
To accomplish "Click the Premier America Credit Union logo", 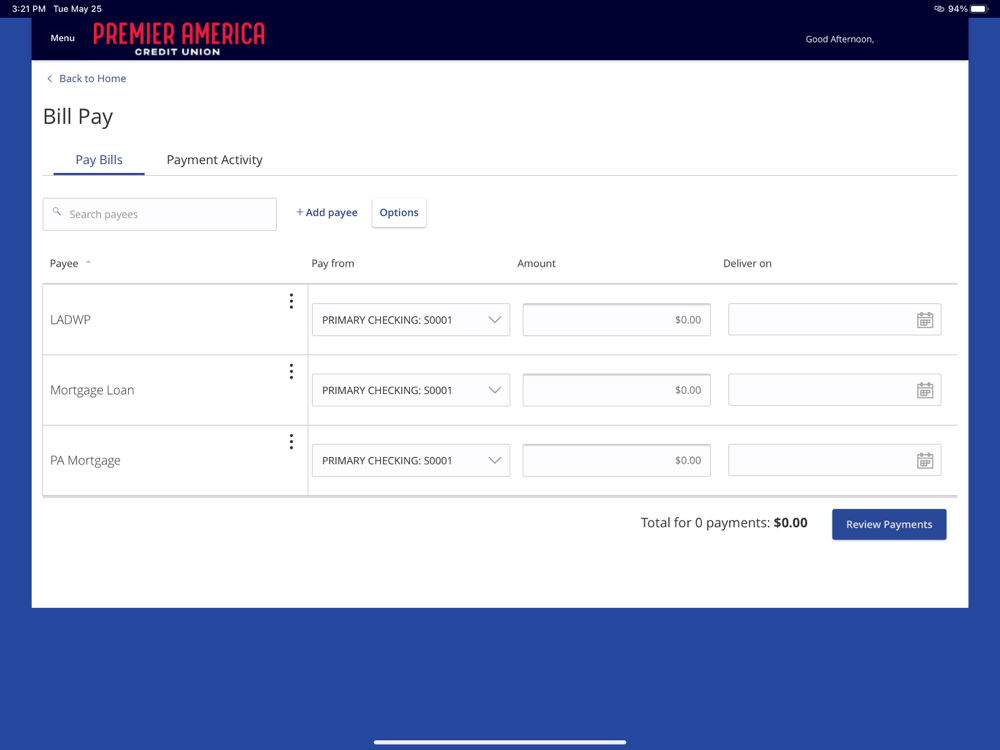I will [179, 38].
